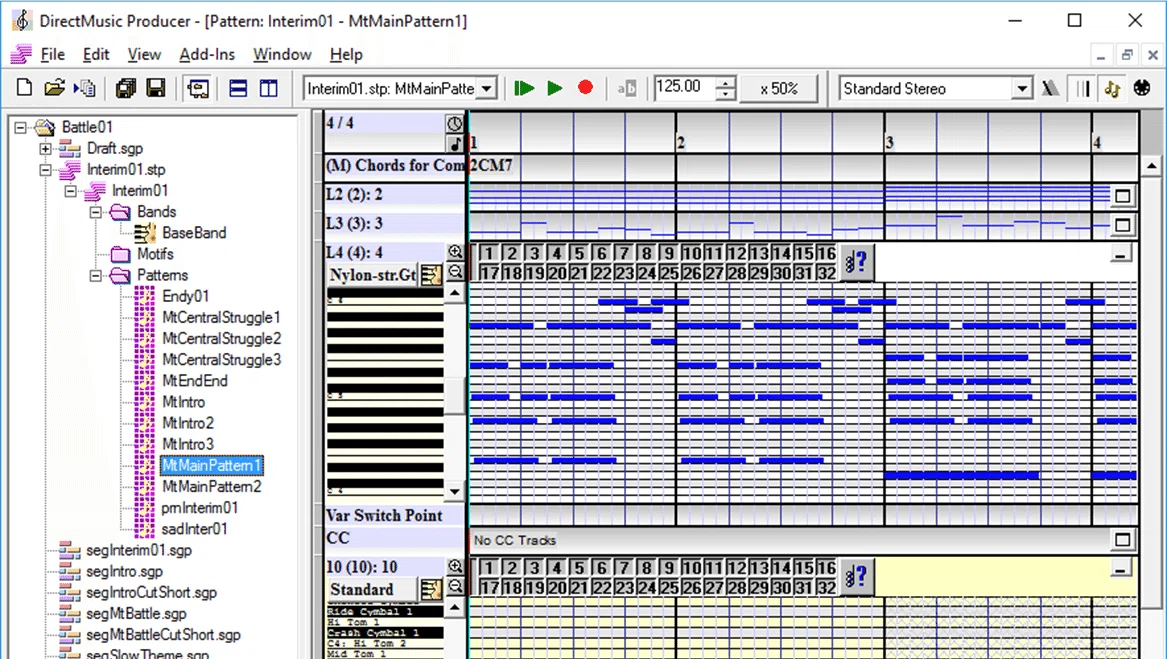Click the piano roll's vertical scroll thumb

pos(455,395)
